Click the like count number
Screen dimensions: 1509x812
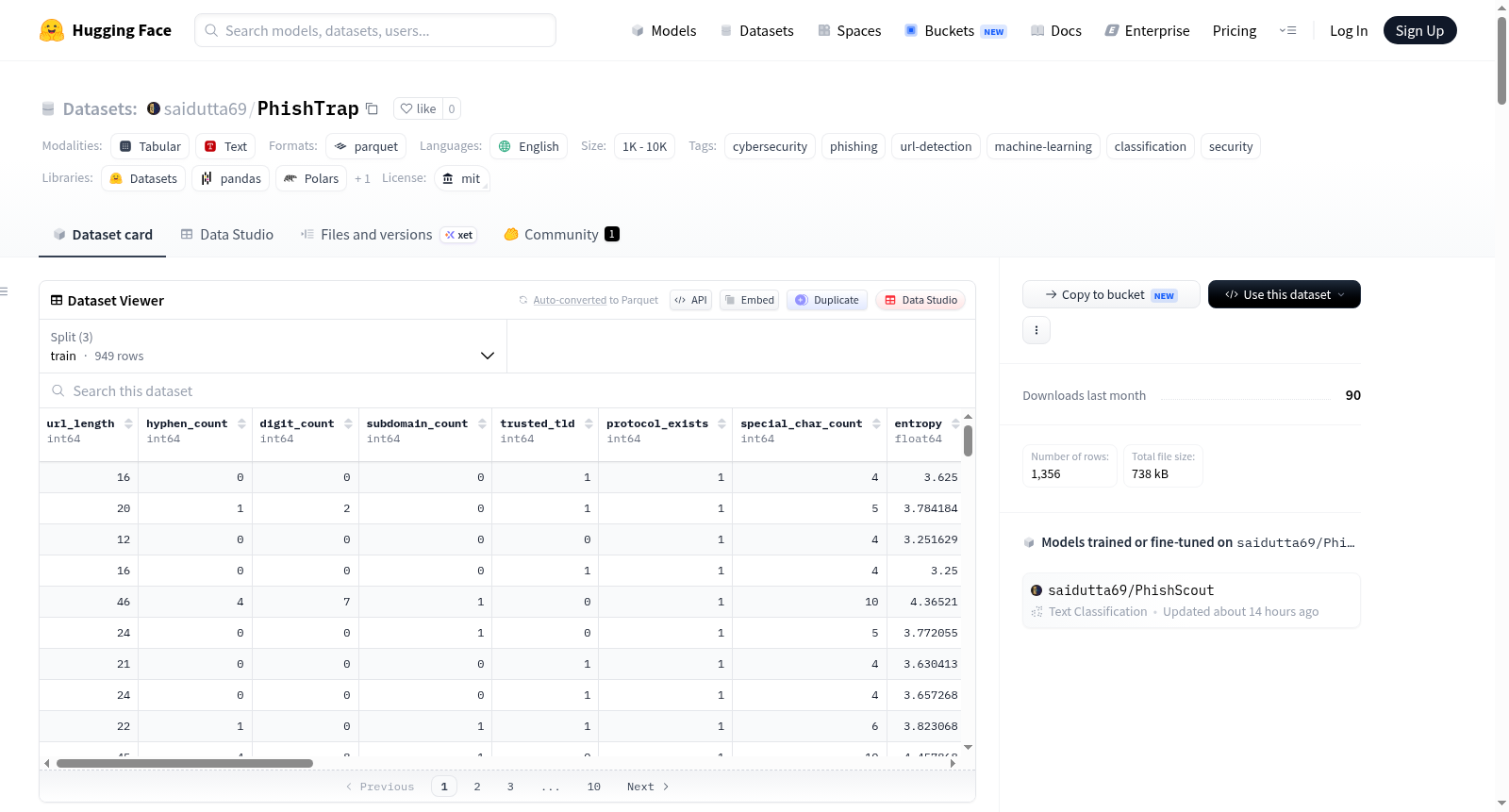[452, 108]
